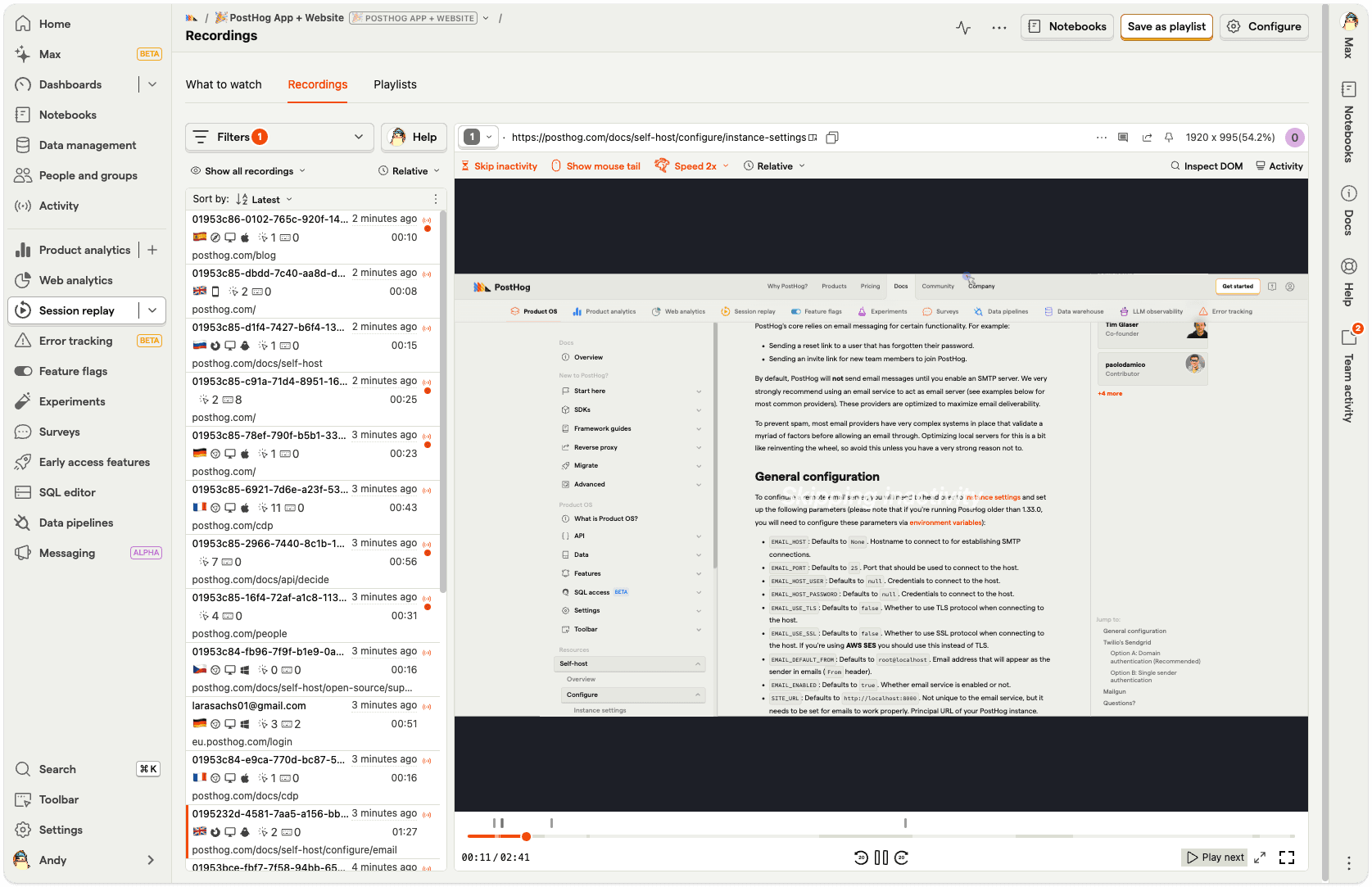Switch to Playlists tab
The height and width of the screenshot is (887, 1372).
click(x=395, y=84)
